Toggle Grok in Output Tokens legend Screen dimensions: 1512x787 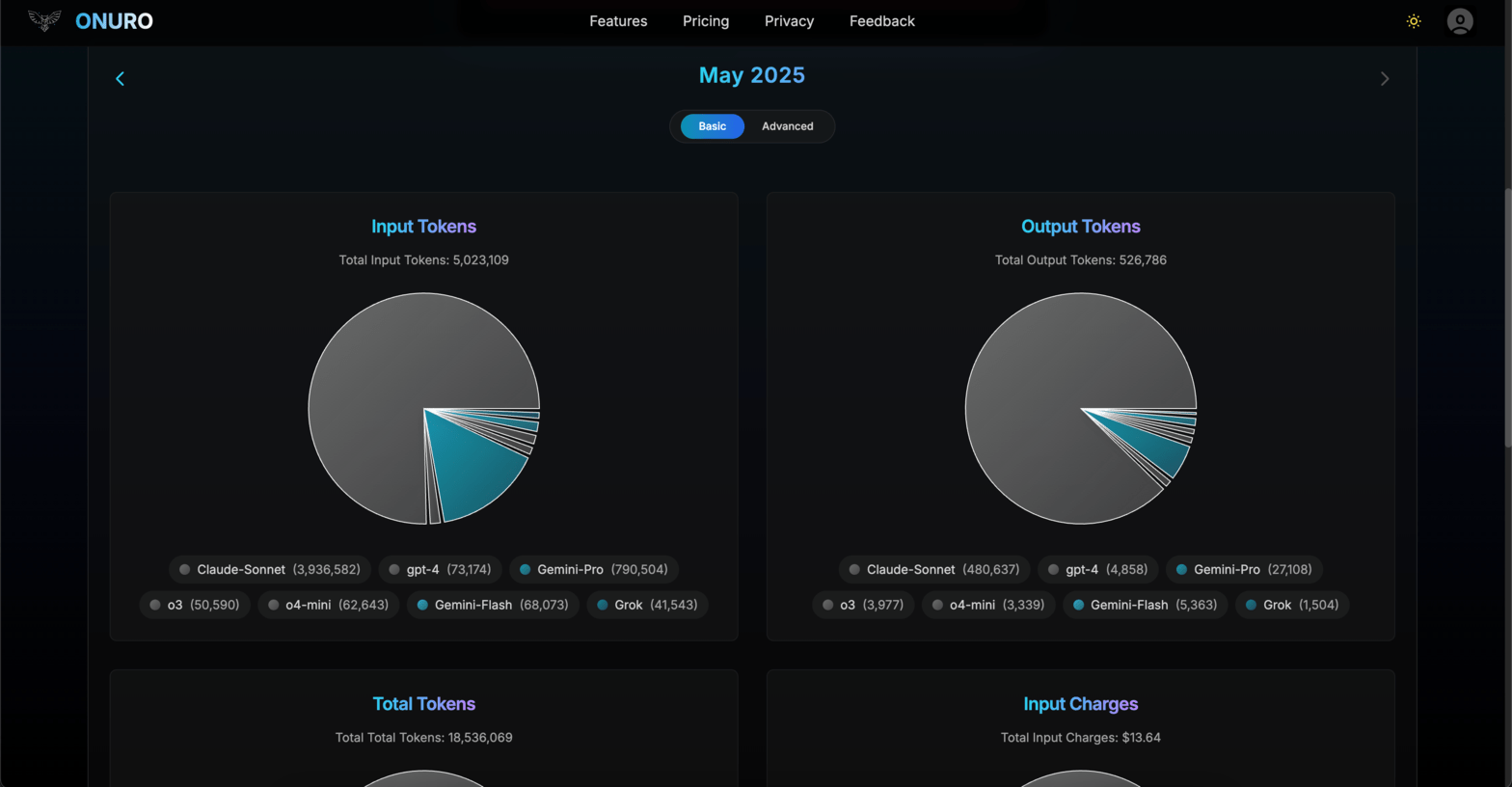pyautogui.click(x=1291, y=605)
